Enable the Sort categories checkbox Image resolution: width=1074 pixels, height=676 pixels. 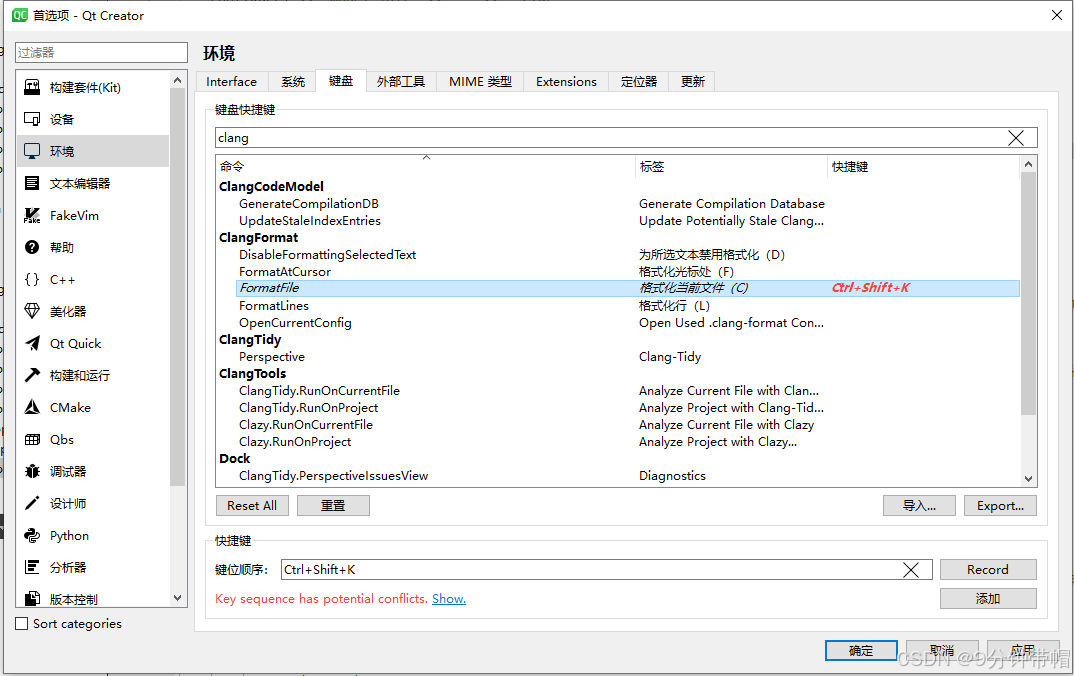pos(22,623)
